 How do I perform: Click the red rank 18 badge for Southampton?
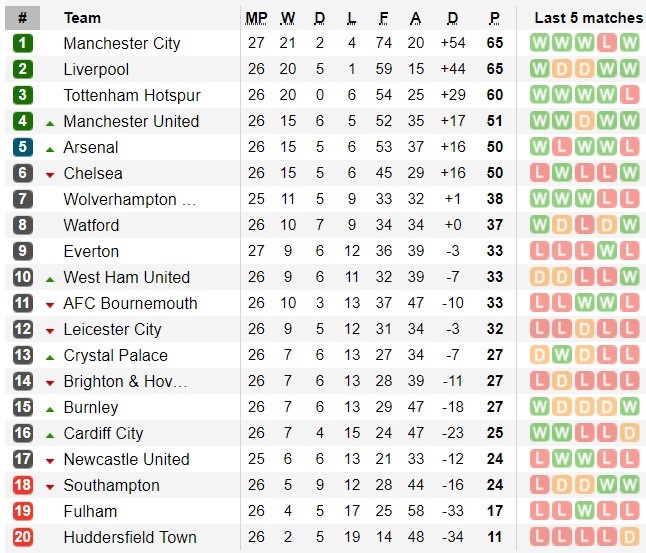[x=23, y=485]
